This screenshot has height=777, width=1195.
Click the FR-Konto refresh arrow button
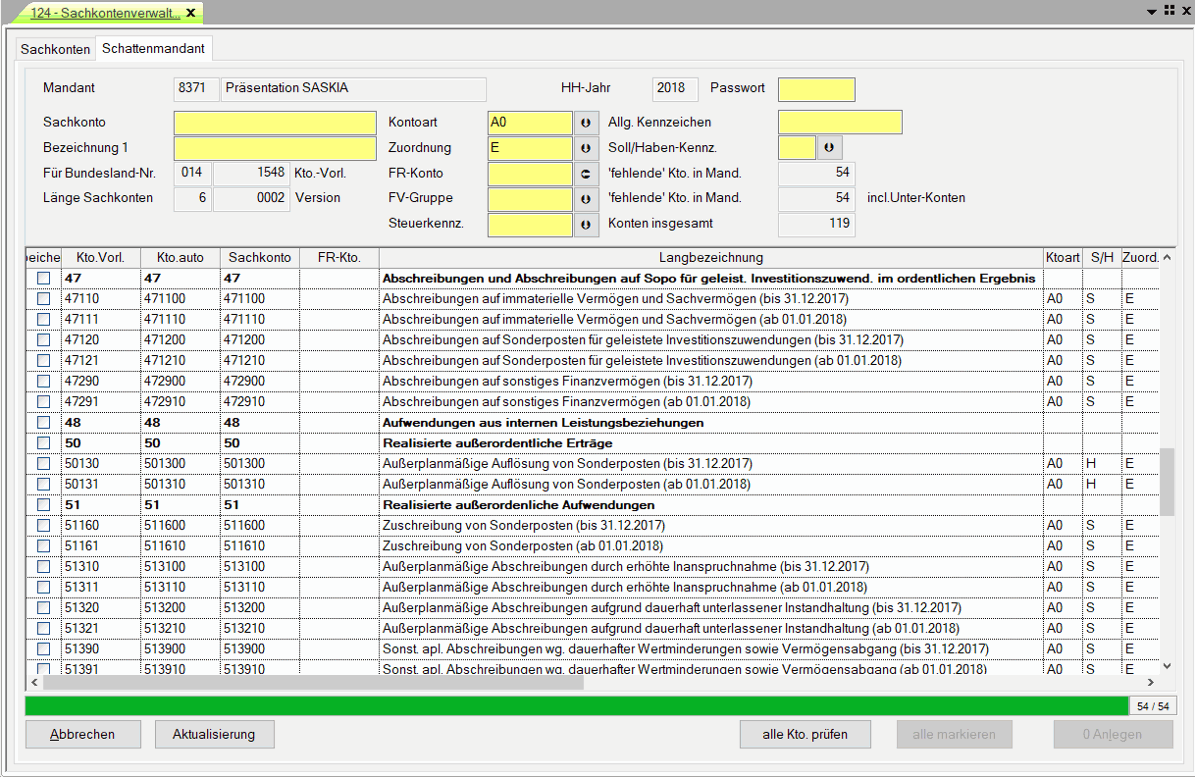587,173
